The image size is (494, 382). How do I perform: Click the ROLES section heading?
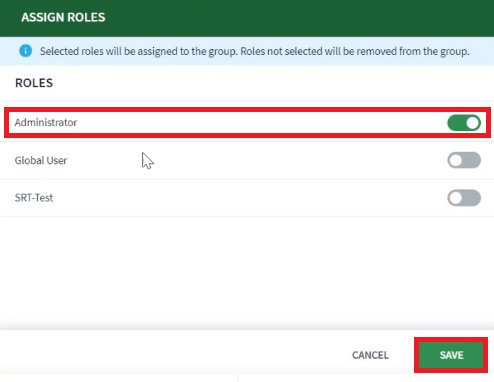(x=34, y=83)
